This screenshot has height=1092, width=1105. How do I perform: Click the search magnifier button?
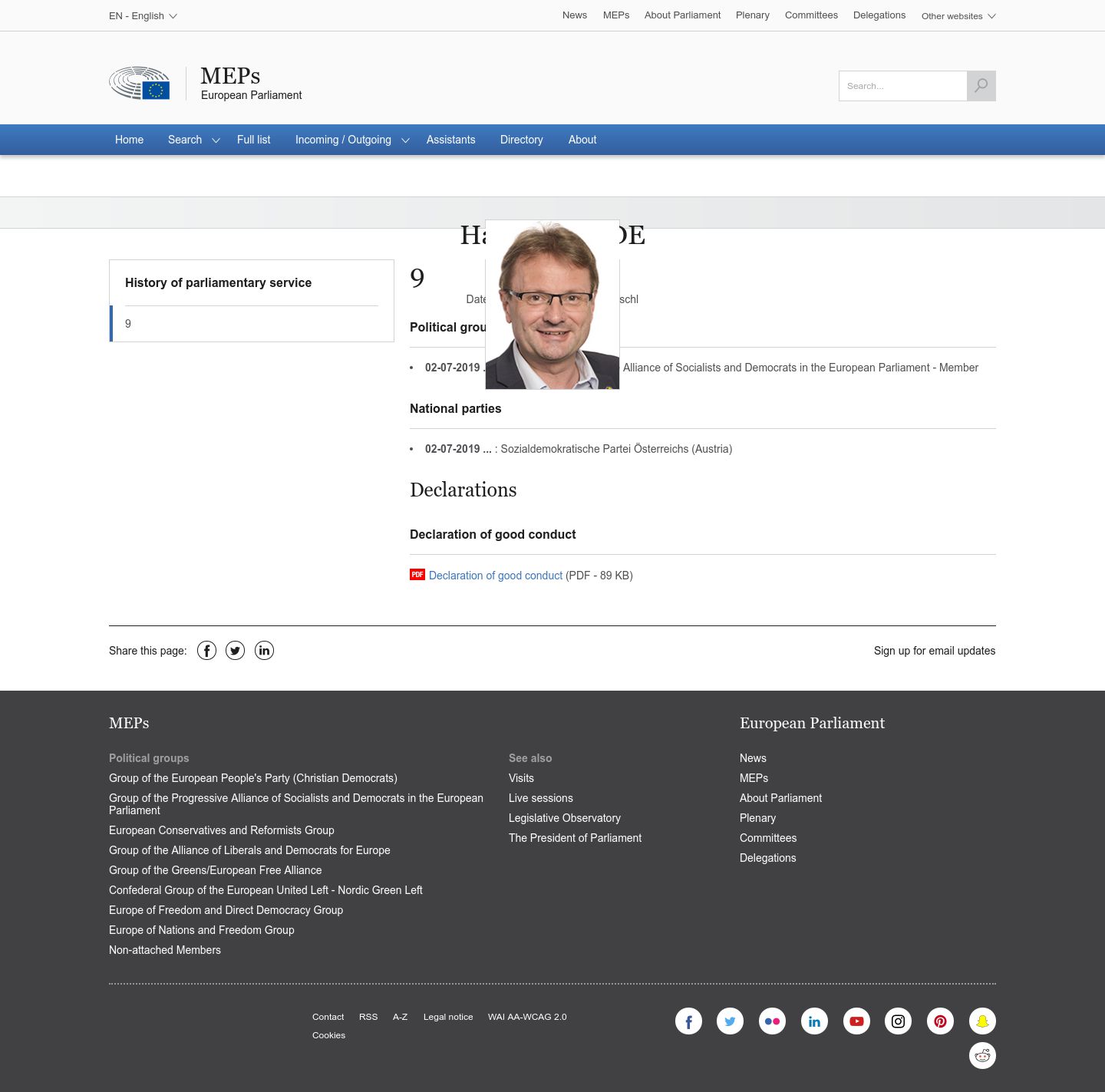pos(981,86)
